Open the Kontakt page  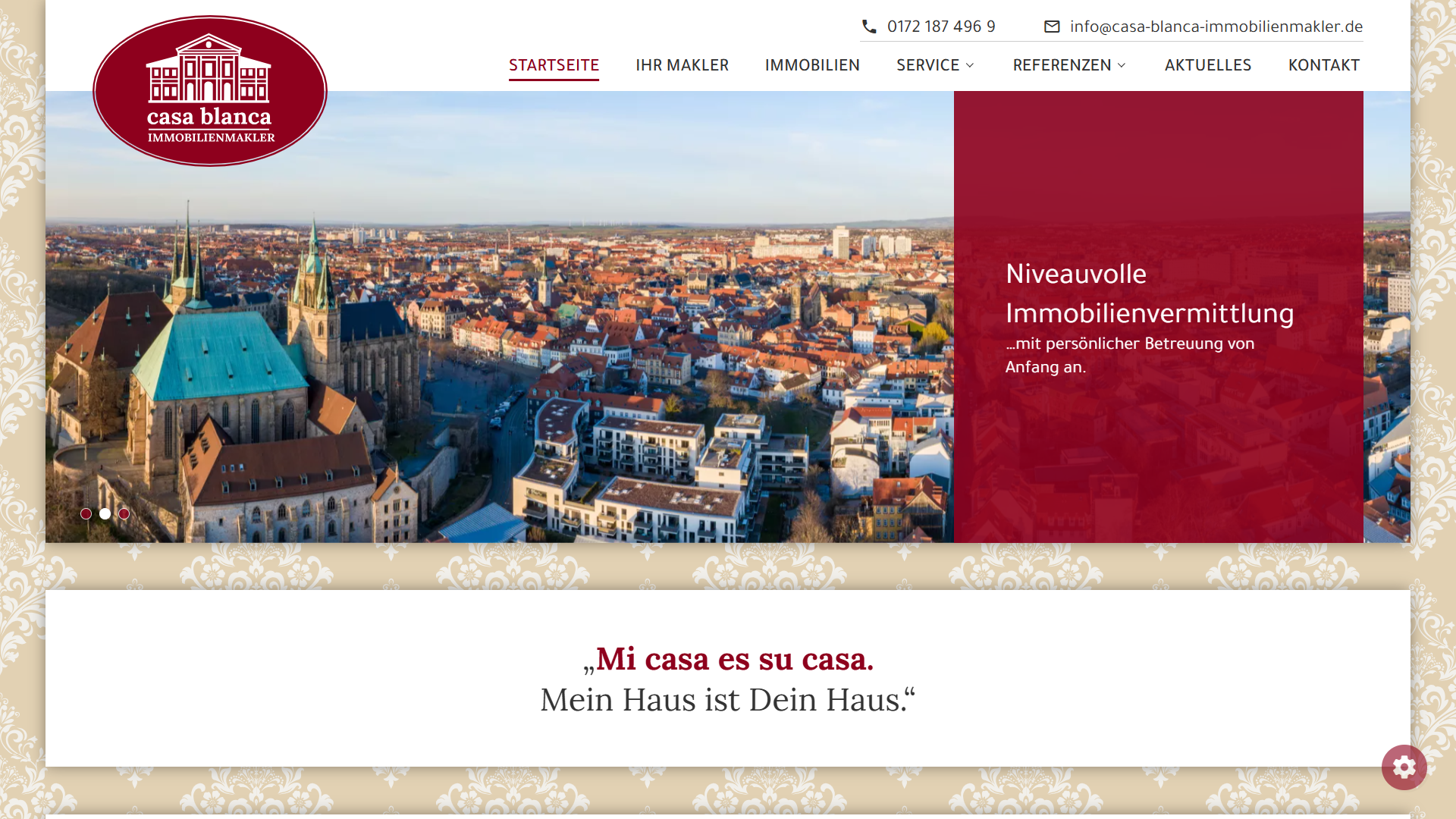[1324, 65]
